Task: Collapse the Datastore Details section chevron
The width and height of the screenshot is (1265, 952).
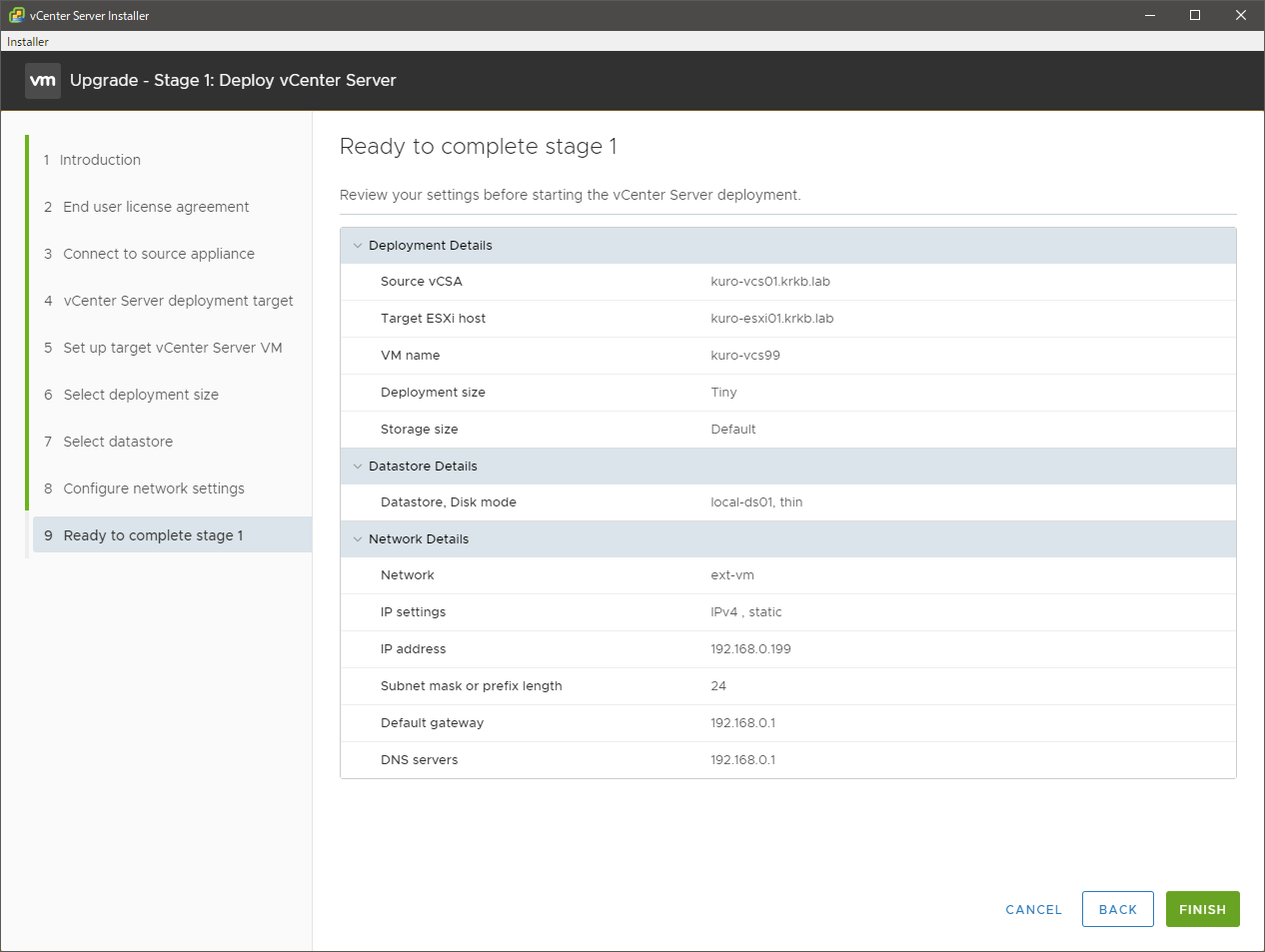Action: (358, 467)
